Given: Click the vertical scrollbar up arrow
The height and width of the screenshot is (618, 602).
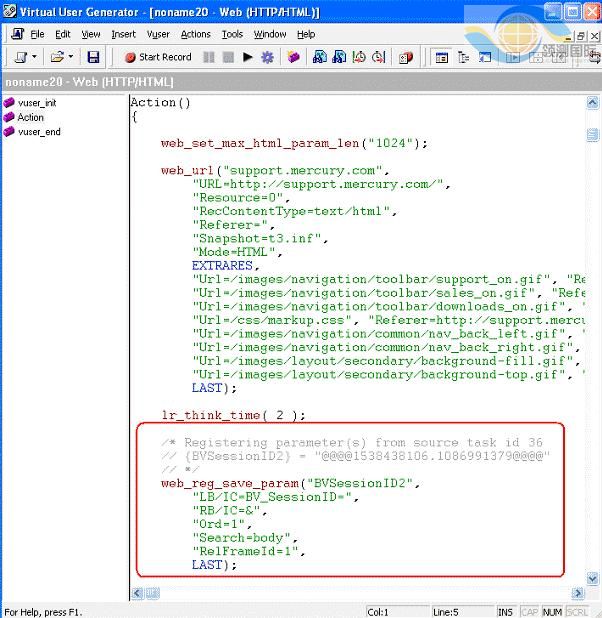Looking at the screenshot, I should click(592, 103).
